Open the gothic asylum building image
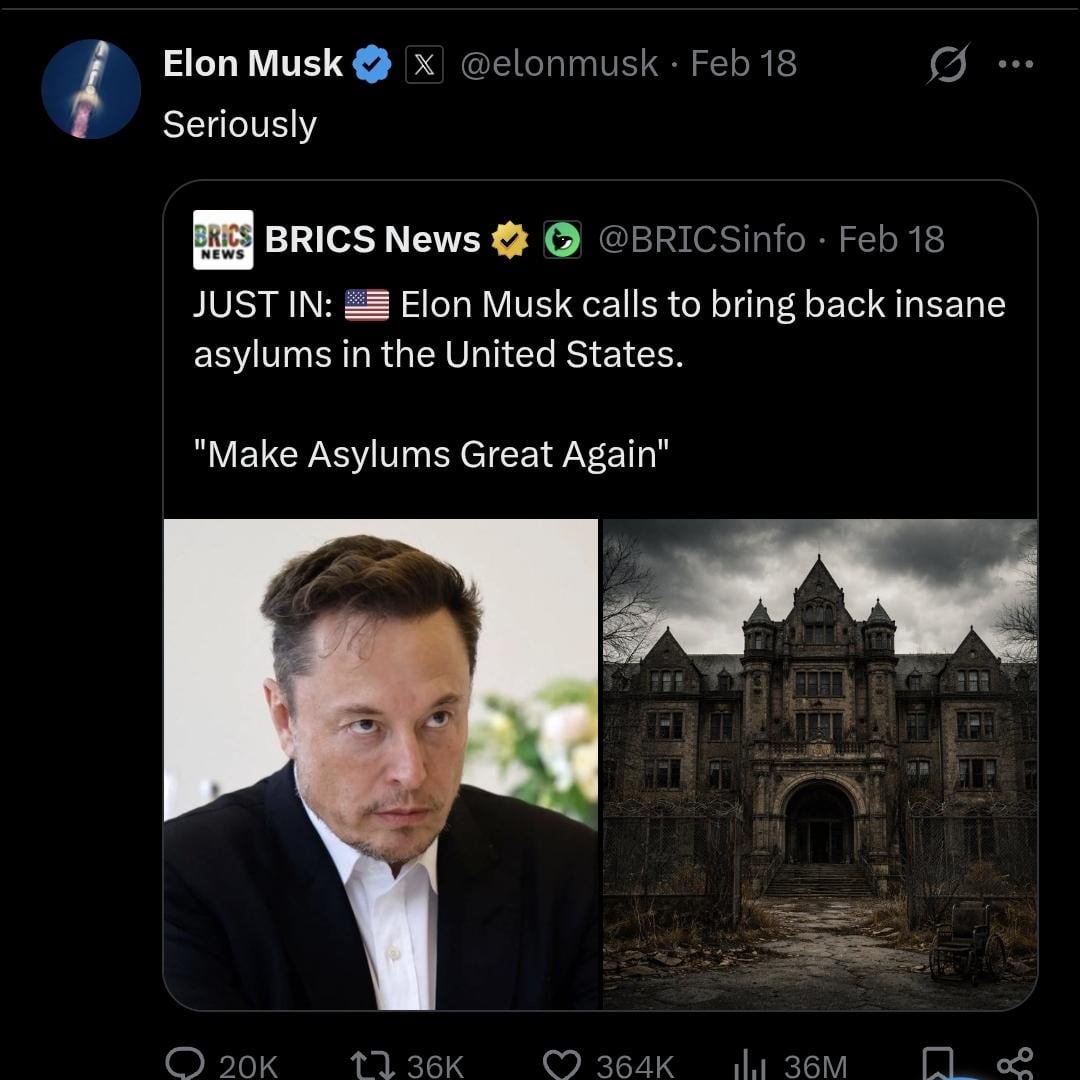 click(x=820, y=764)
